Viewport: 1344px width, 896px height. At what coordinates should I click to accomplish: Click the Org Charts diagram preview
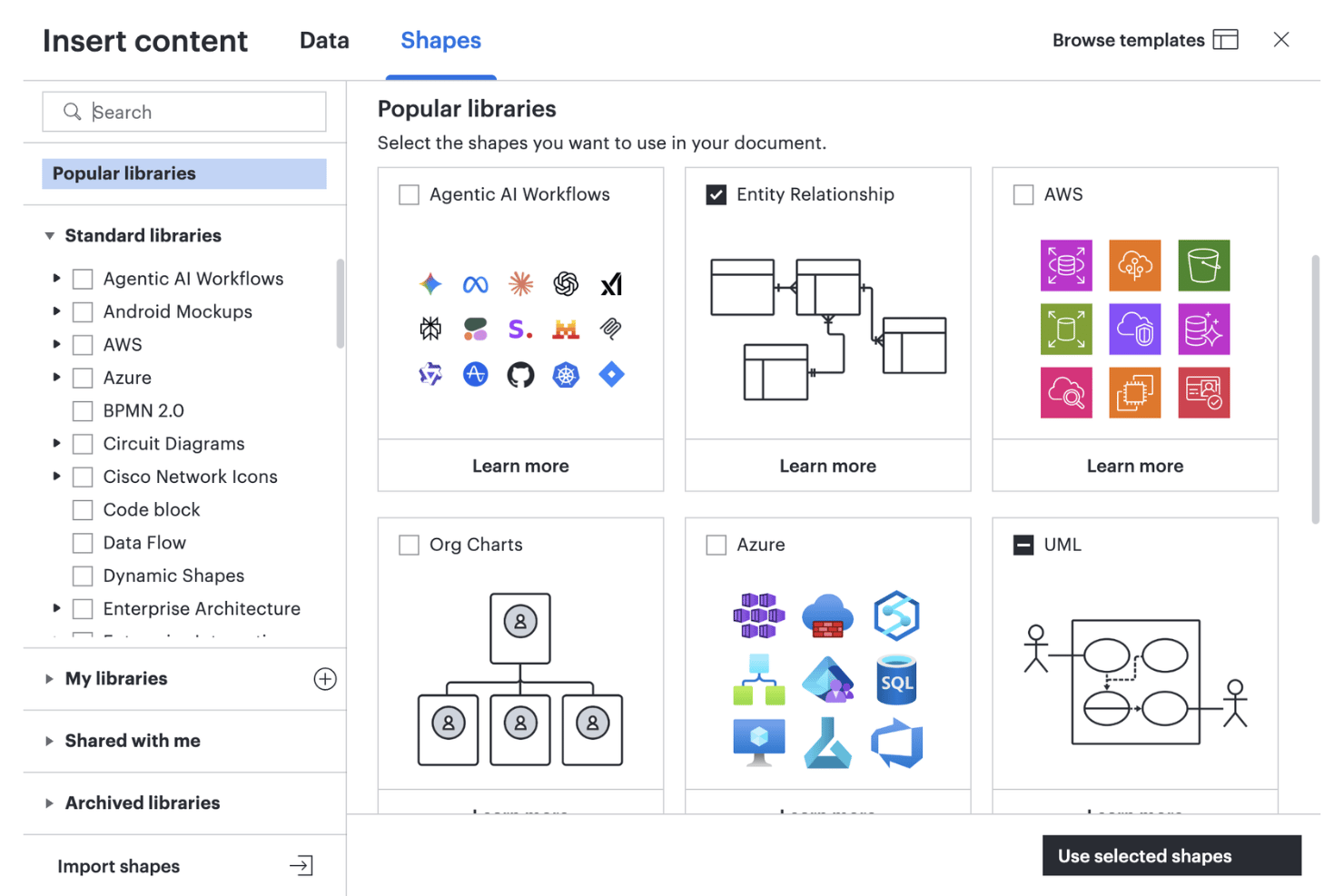point(520,679)
